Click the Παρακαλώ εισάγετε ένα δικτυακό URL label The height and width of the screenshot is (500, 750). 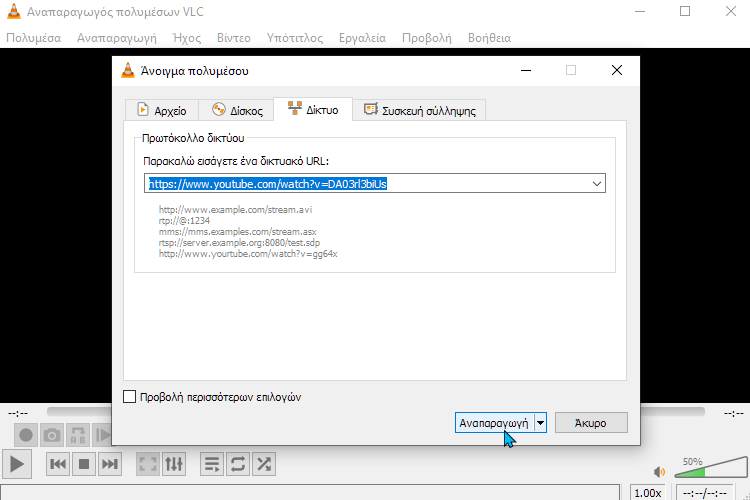click(x=236, y=161)
